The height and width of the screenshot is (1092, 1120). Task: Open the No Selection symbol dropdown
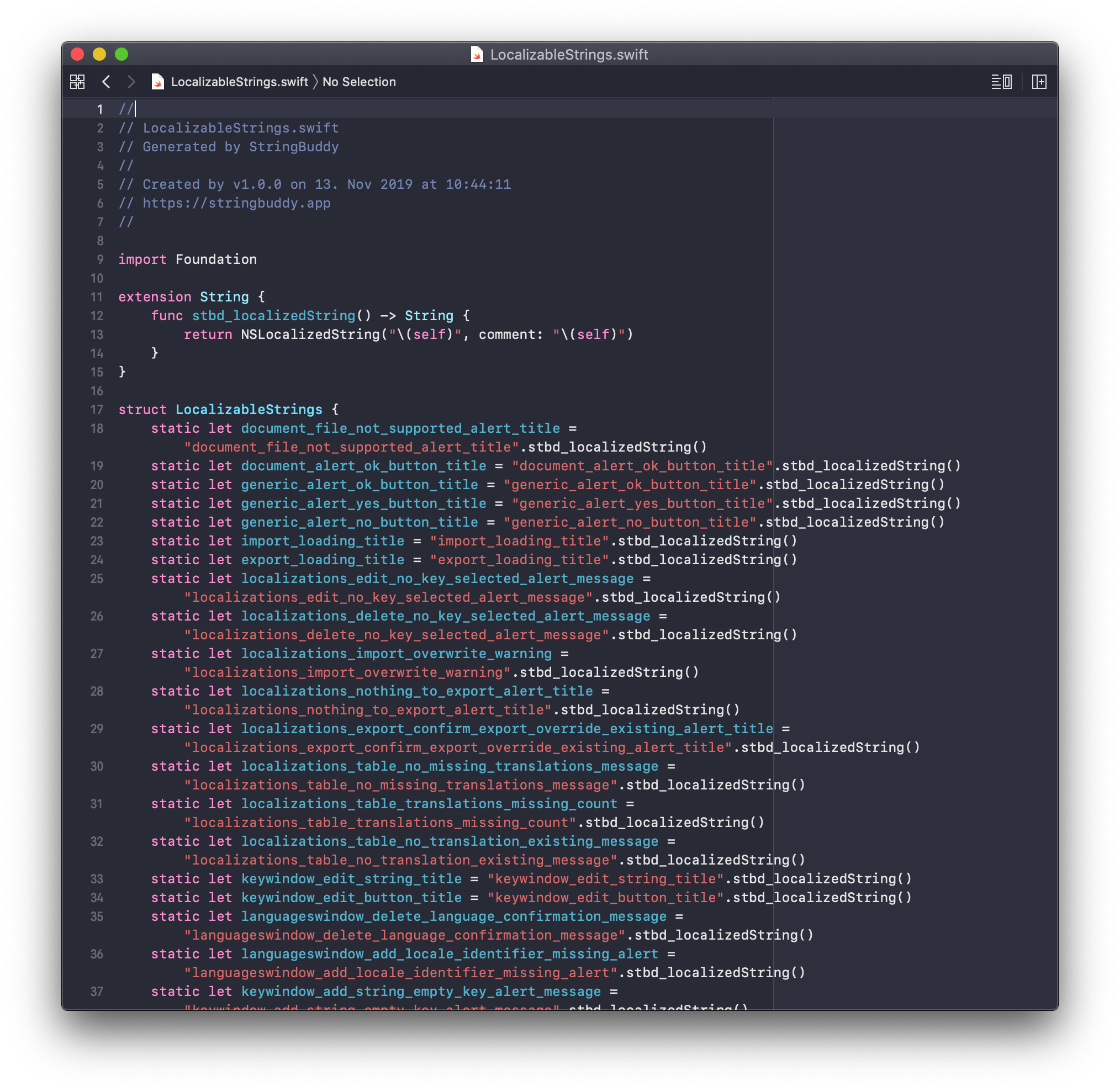point(359,82)
